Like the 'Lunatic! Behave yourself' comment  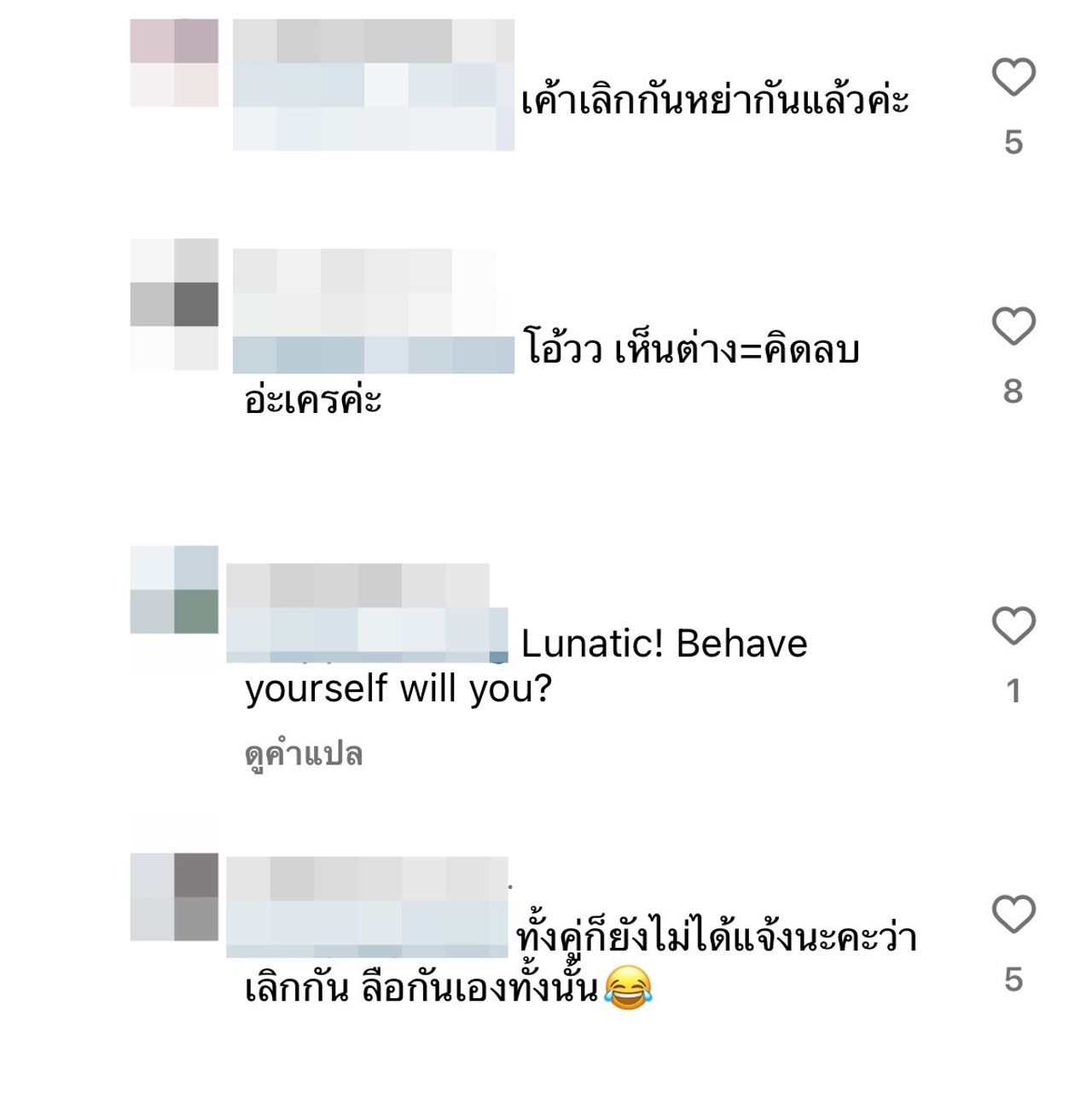(1014, 626)
